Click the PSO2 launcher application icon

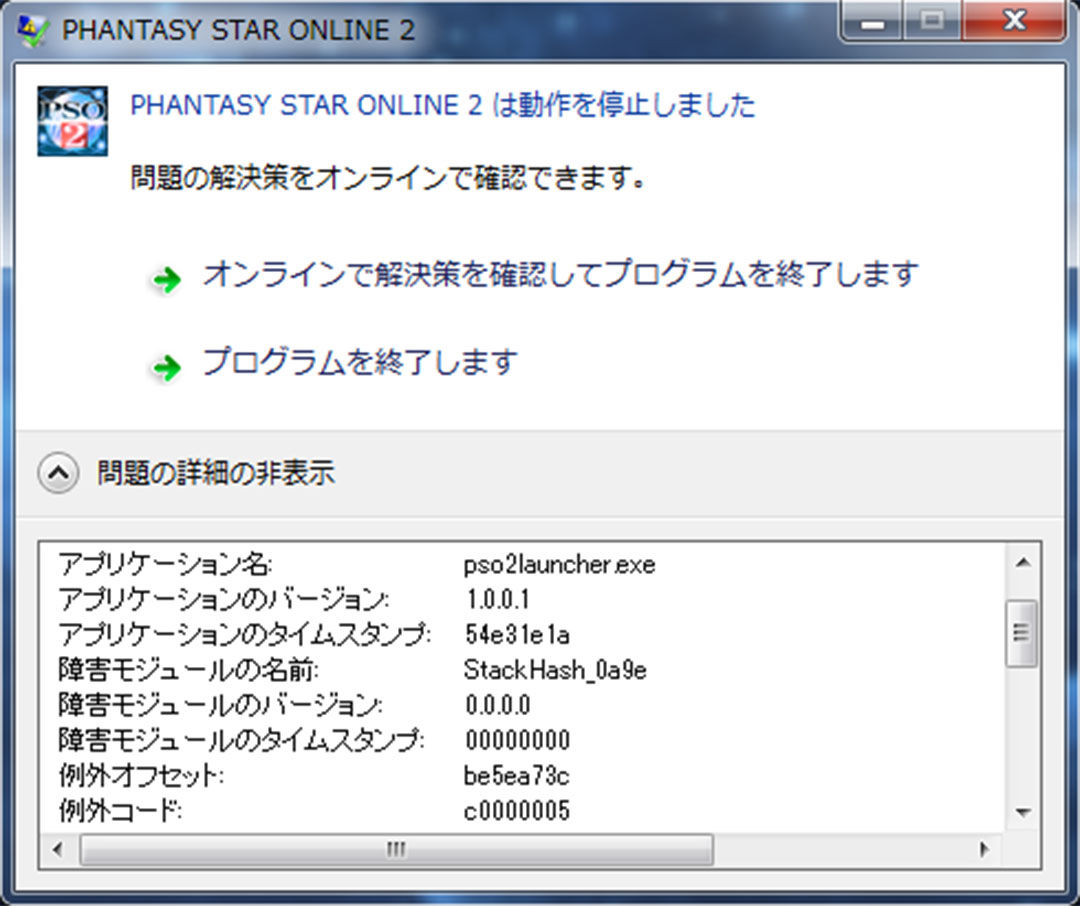point(71,120)
